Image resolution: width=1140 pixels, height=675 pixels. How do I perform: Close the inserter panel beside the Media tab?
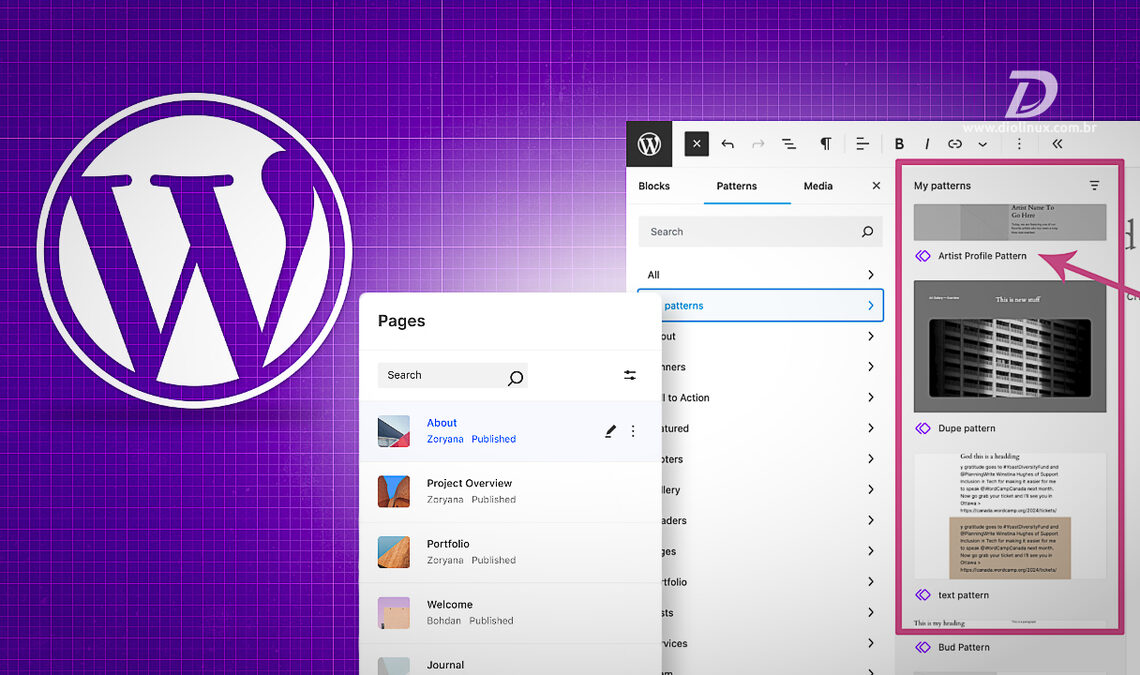(x=876, y=185)
